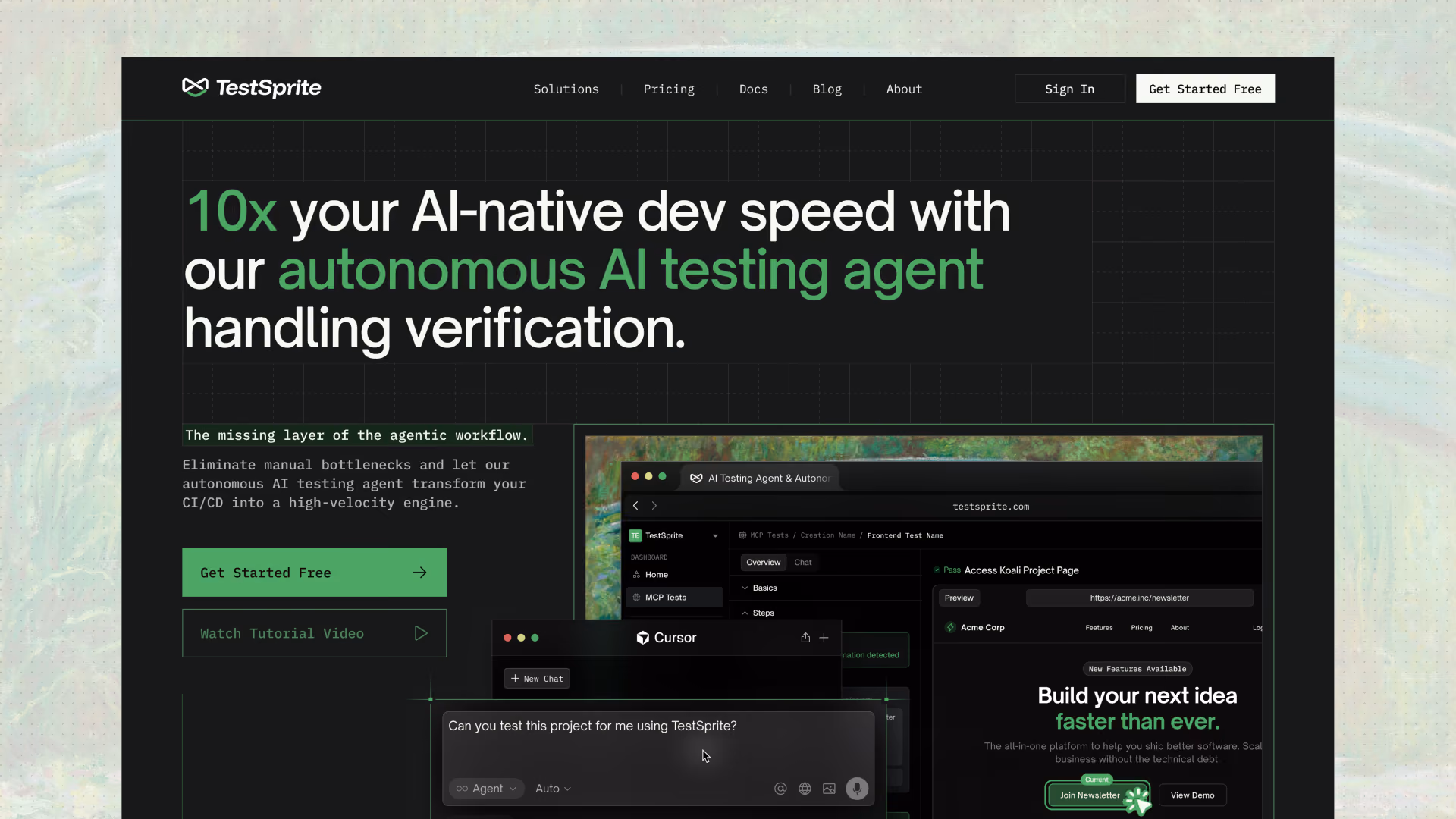Click the testsprite.com address bar
The image size is (1456, 819).
pyautogui.click(x=990, y=507)
